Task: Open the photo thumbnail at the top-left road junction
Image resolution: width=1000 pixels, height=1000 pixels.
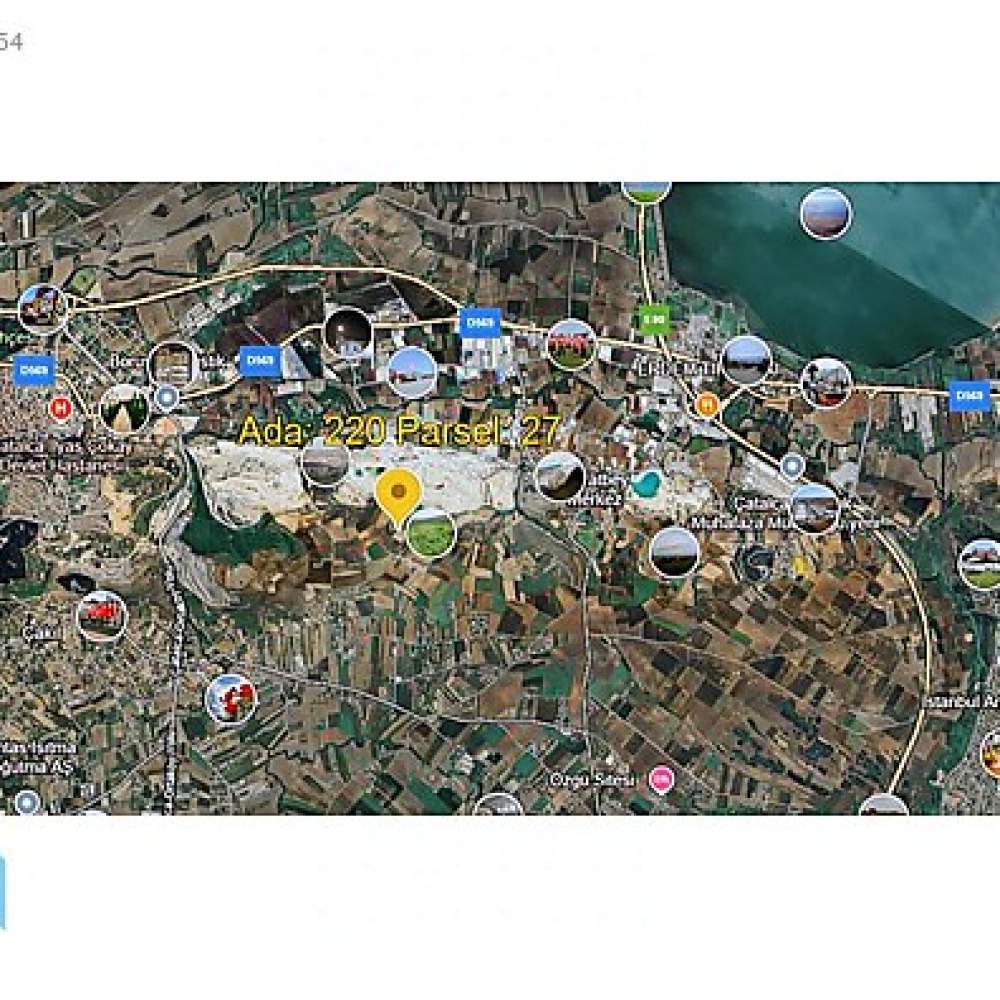Action: click(x=43, y=309)
